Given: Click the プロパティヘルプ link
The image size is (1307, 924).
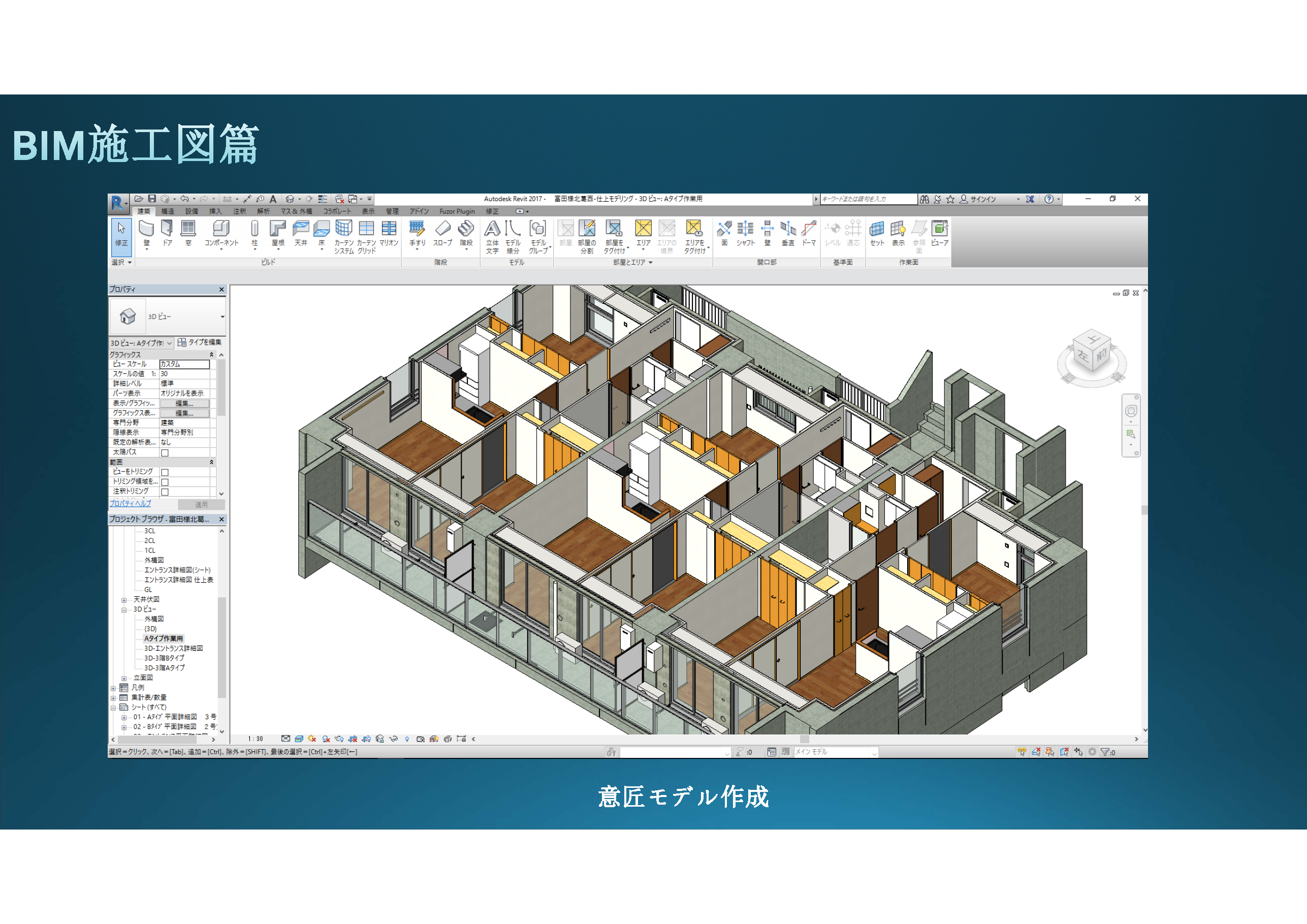Looking at the screenshot, I should (131, 504).
